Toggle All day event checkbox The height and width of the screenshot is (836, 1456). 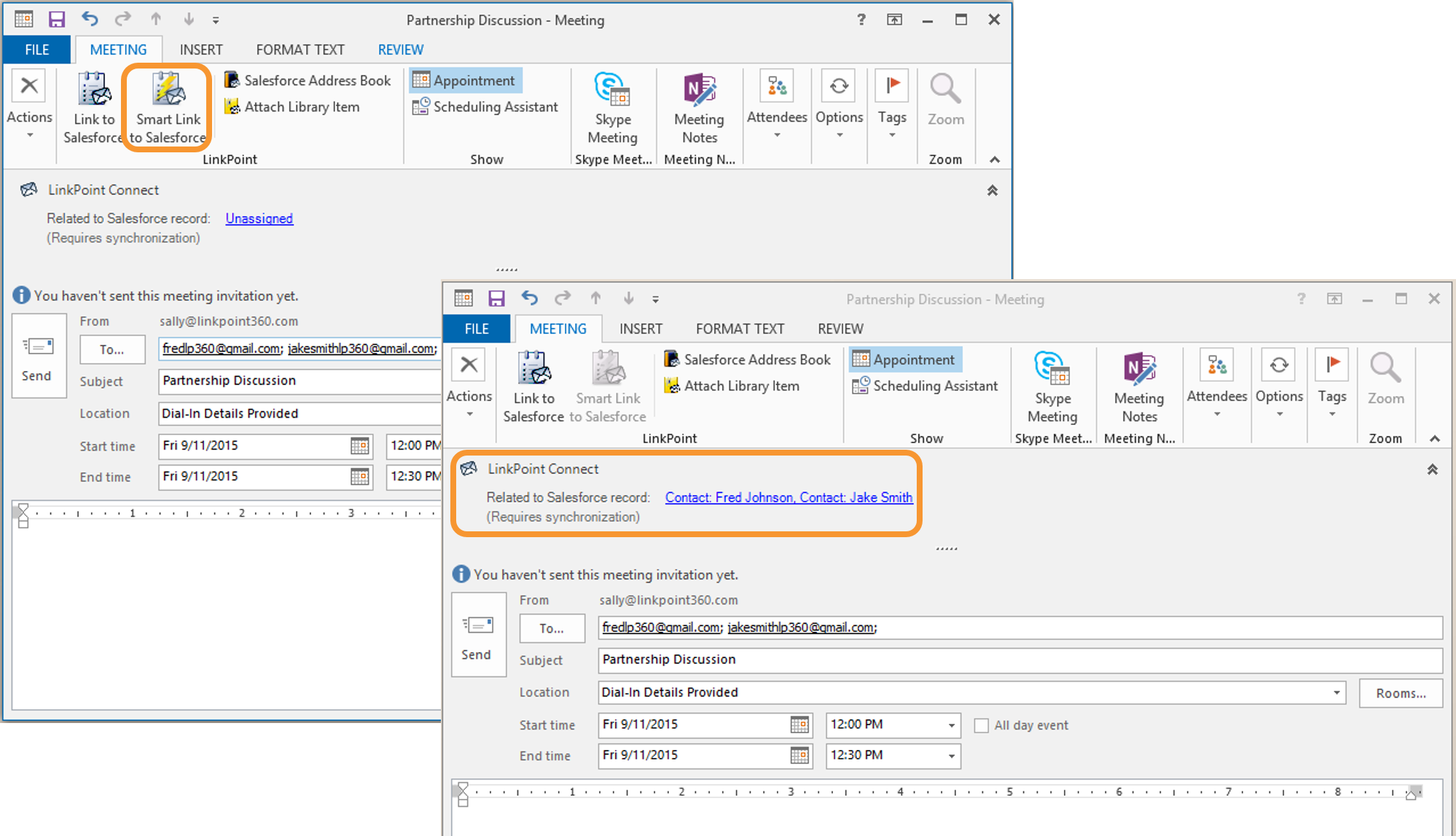pyautogui.click(x=982, y=725)
